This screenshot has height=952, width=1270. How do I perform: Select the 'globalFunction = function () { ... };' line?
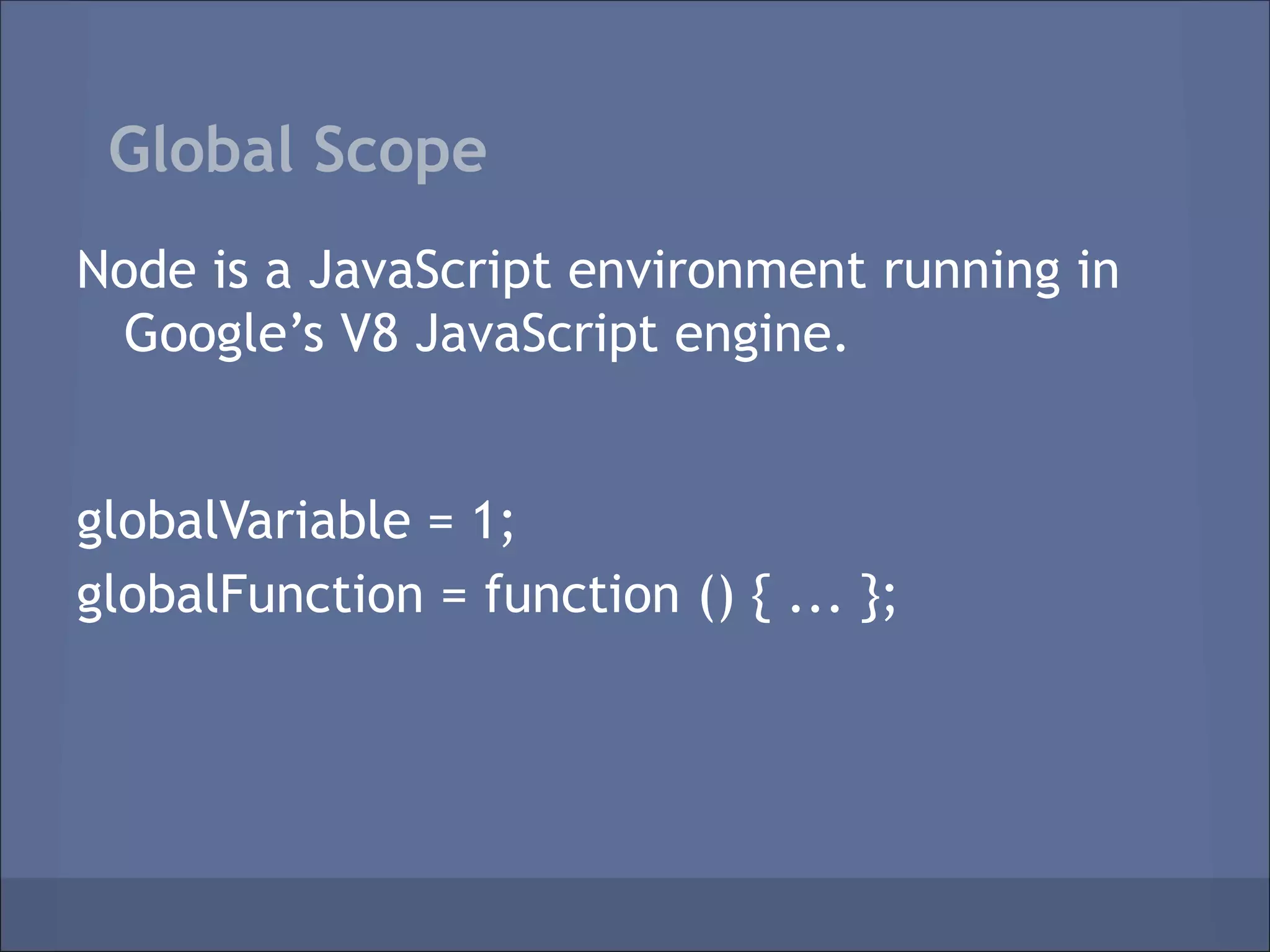coord(486,596)
